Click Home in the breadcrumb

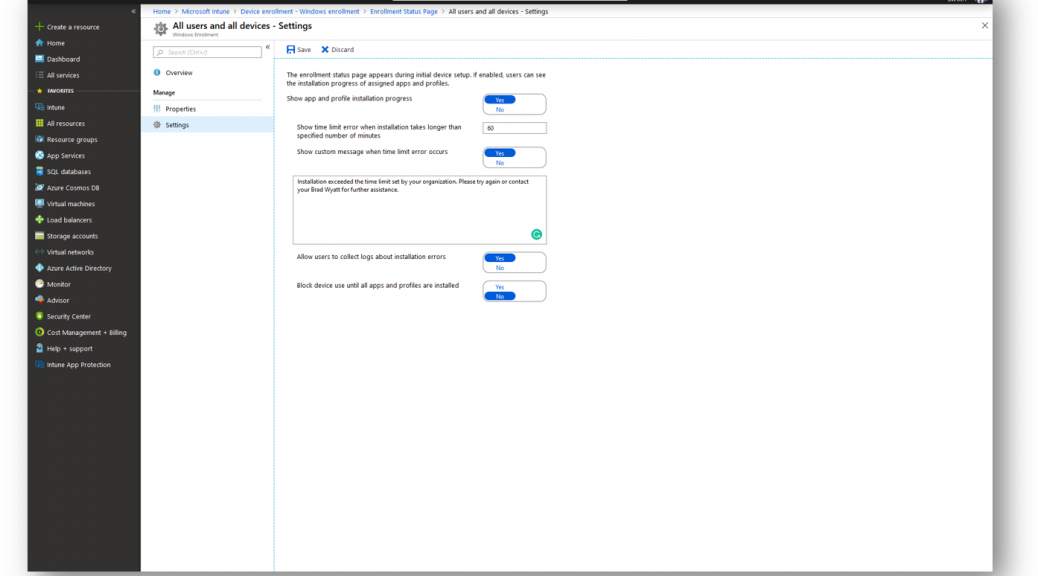pyautogui.click(x=162, y=11)
